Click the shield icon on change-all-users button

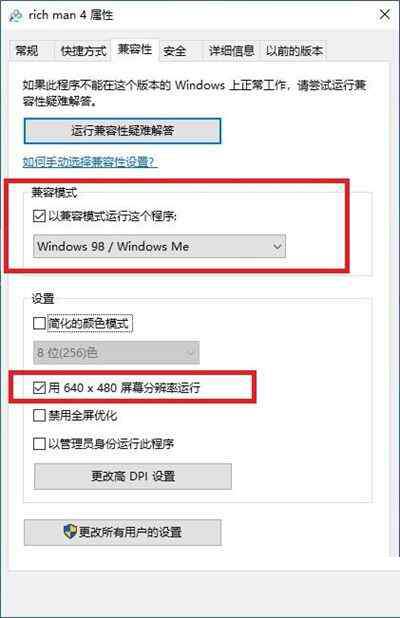pos(70,532)
